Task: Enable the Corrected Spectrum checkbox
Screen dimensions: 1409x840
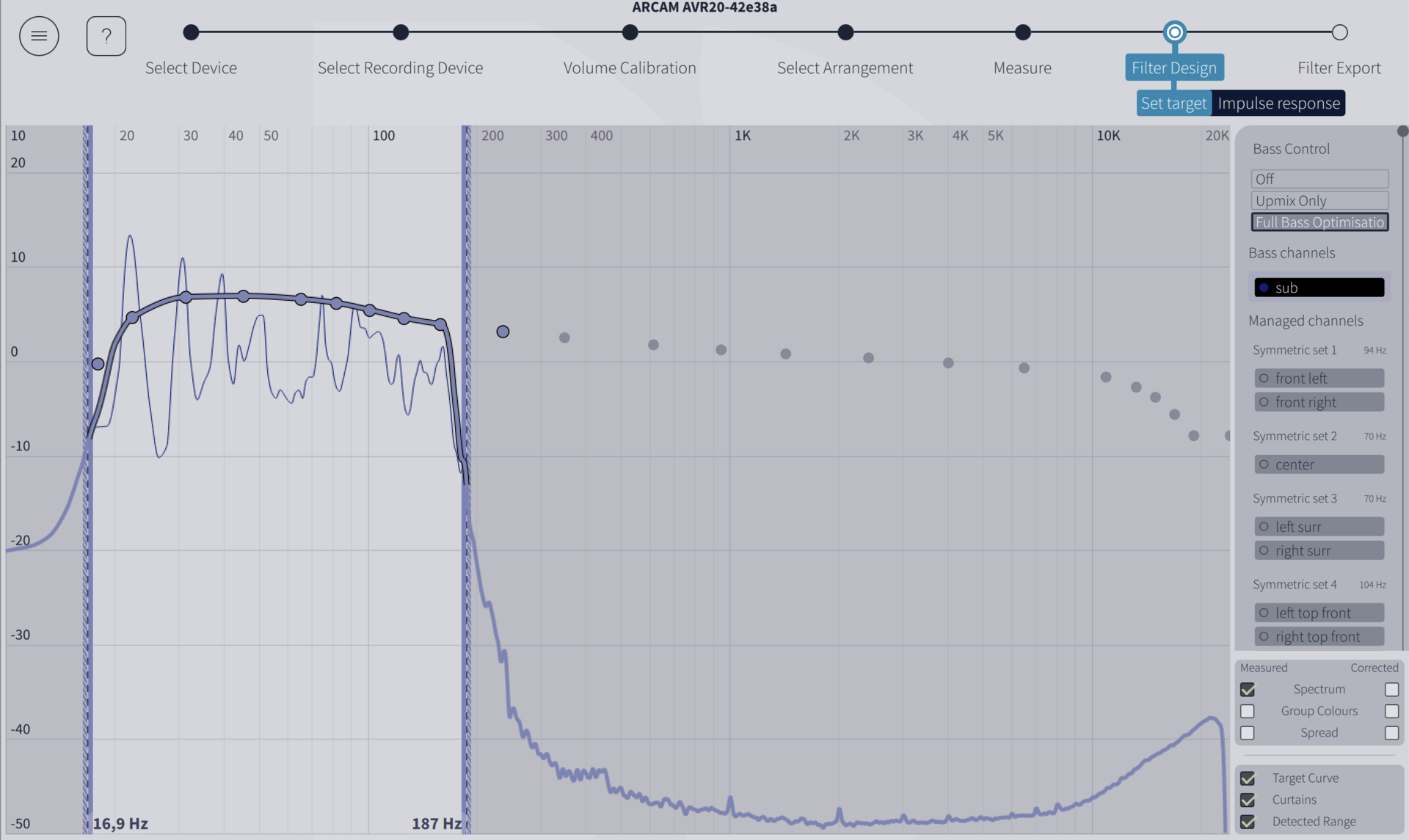Action: pyautogui.click(x=1391, y=690)
